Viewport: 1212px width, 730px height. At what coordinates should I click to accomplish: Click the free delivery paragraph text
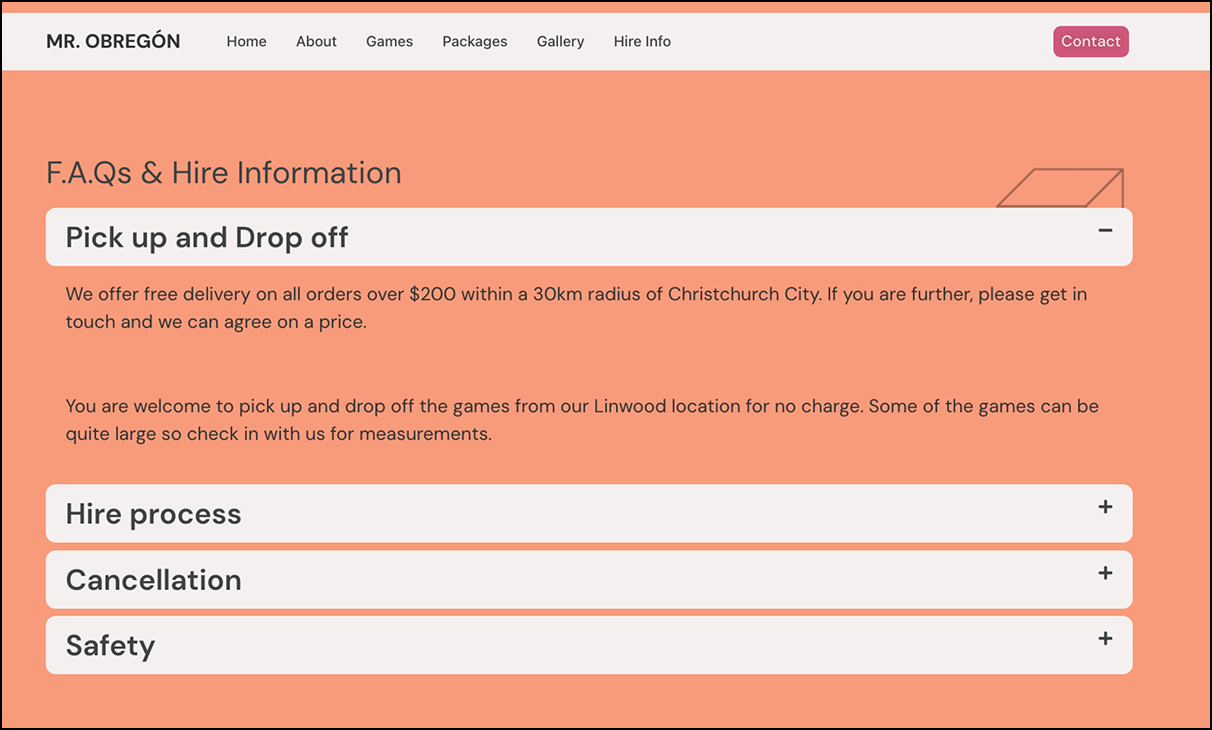tap(576, 308)
